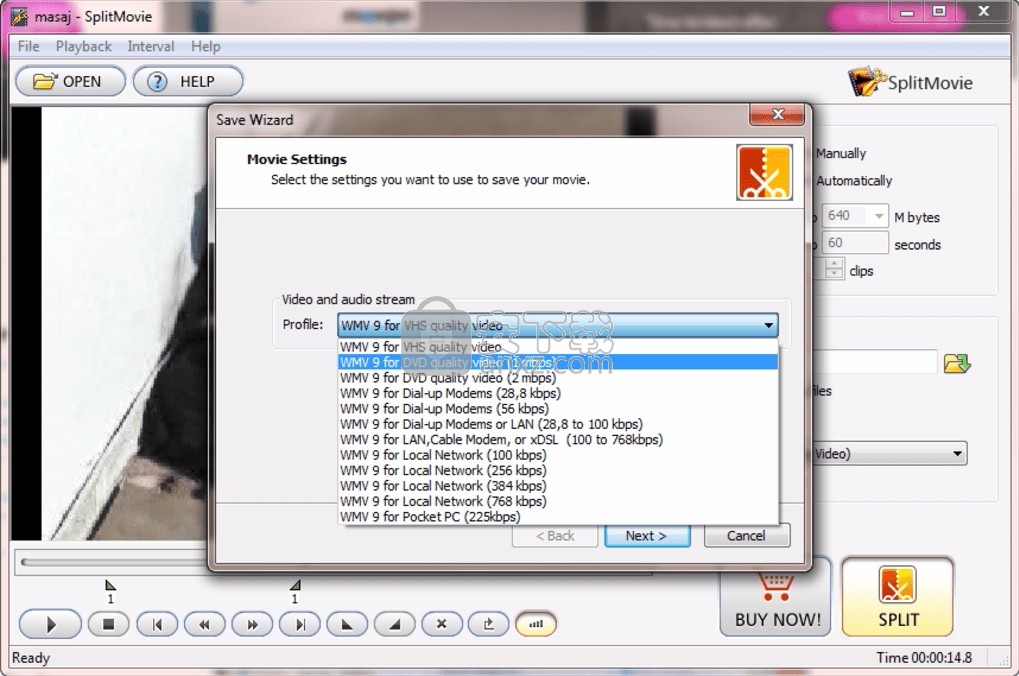Click the video seek slider track
This screenshot has width=1019, height=676.
114,562
